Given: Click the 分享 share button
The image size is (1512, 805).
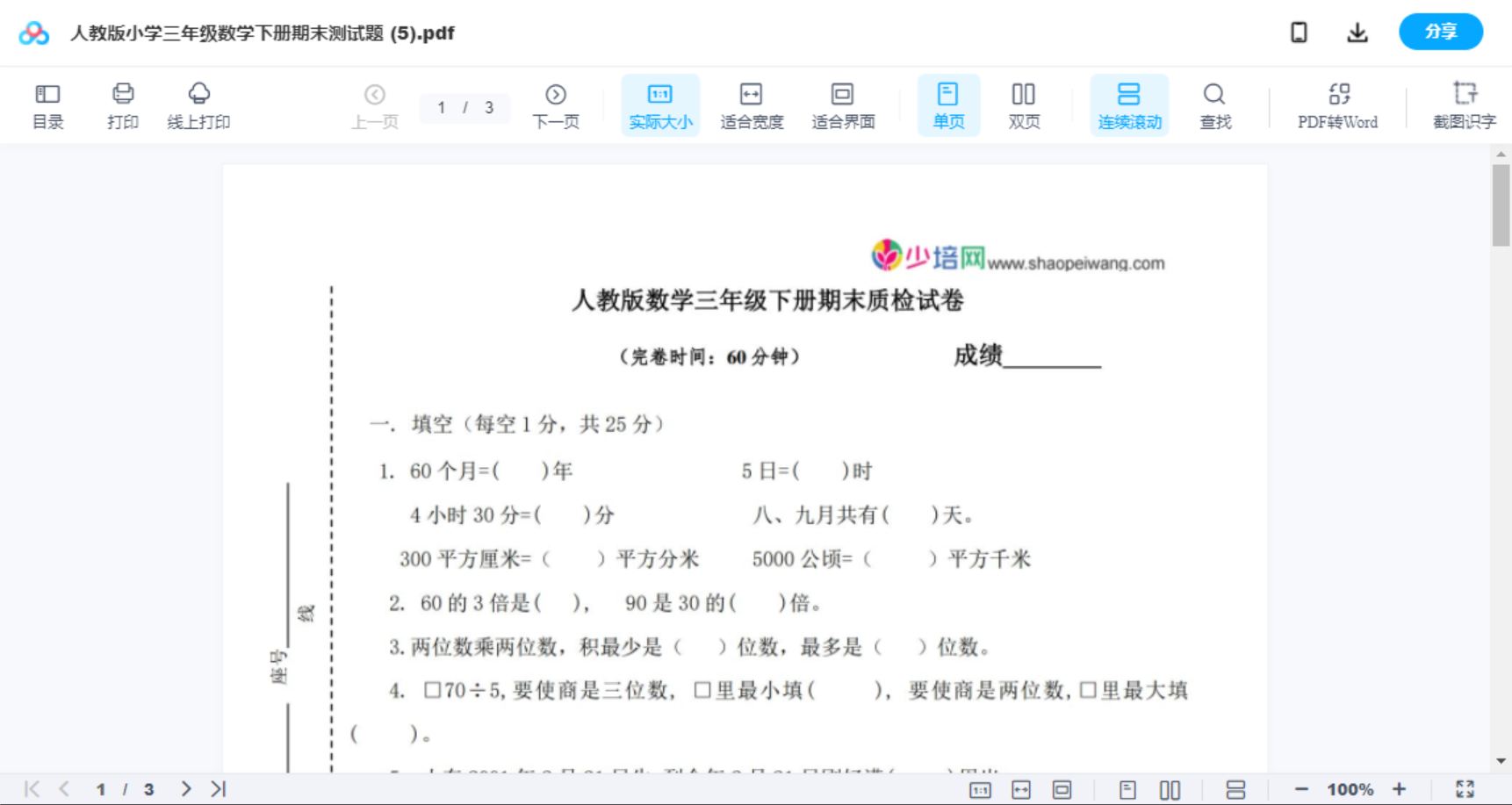Looking at the screenshot, I should (1440, 32).
